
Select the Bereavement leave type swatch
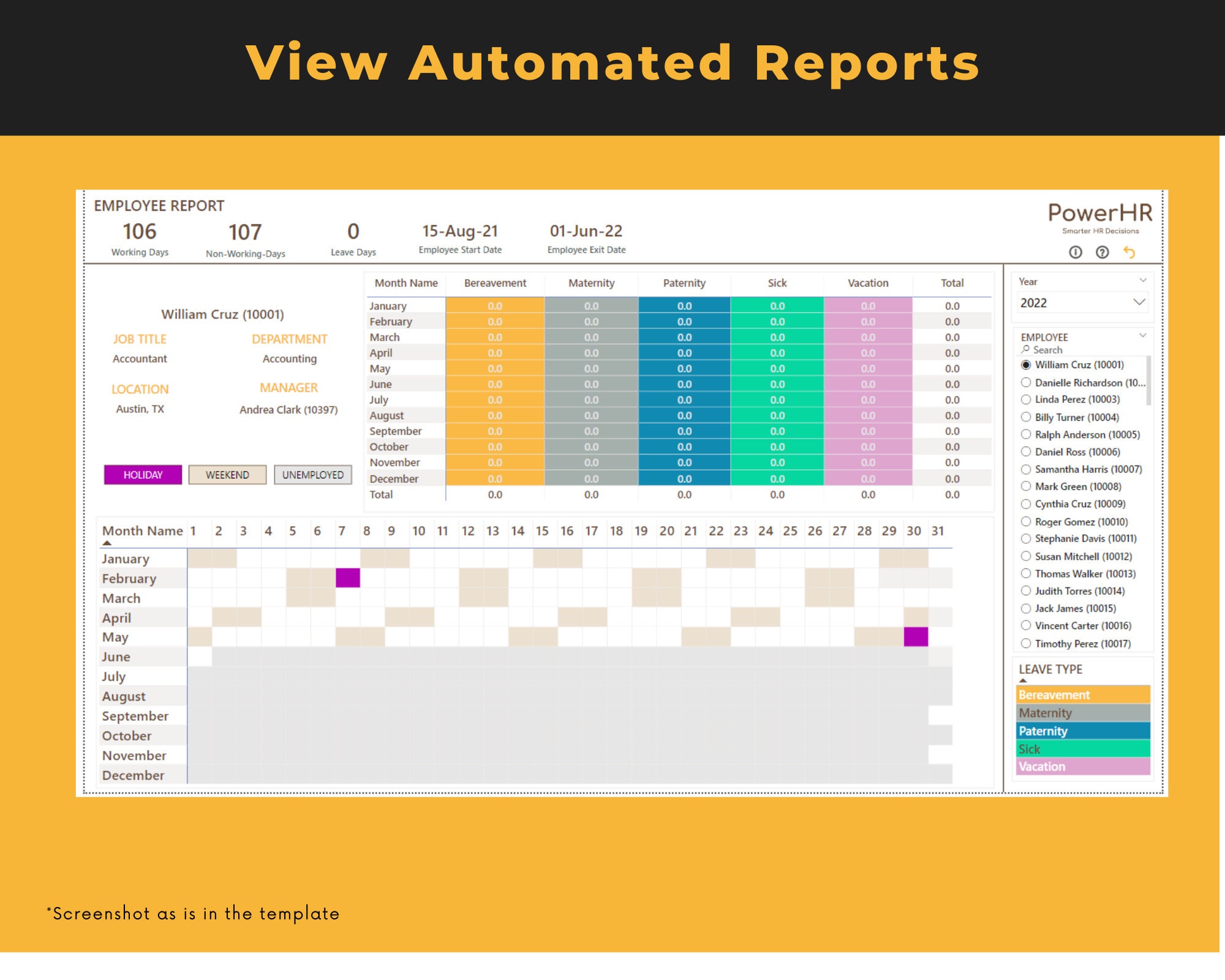pyautogui.click(x=1083, y=695)
